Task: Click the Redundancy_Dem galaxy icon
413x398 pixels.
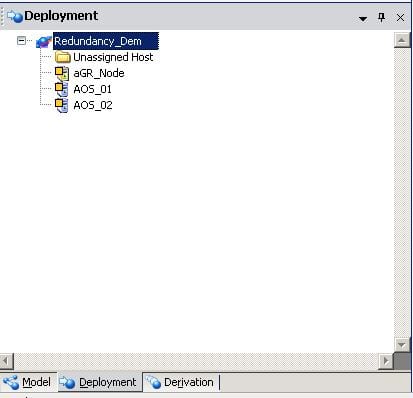Action: [x=44, y=41]
